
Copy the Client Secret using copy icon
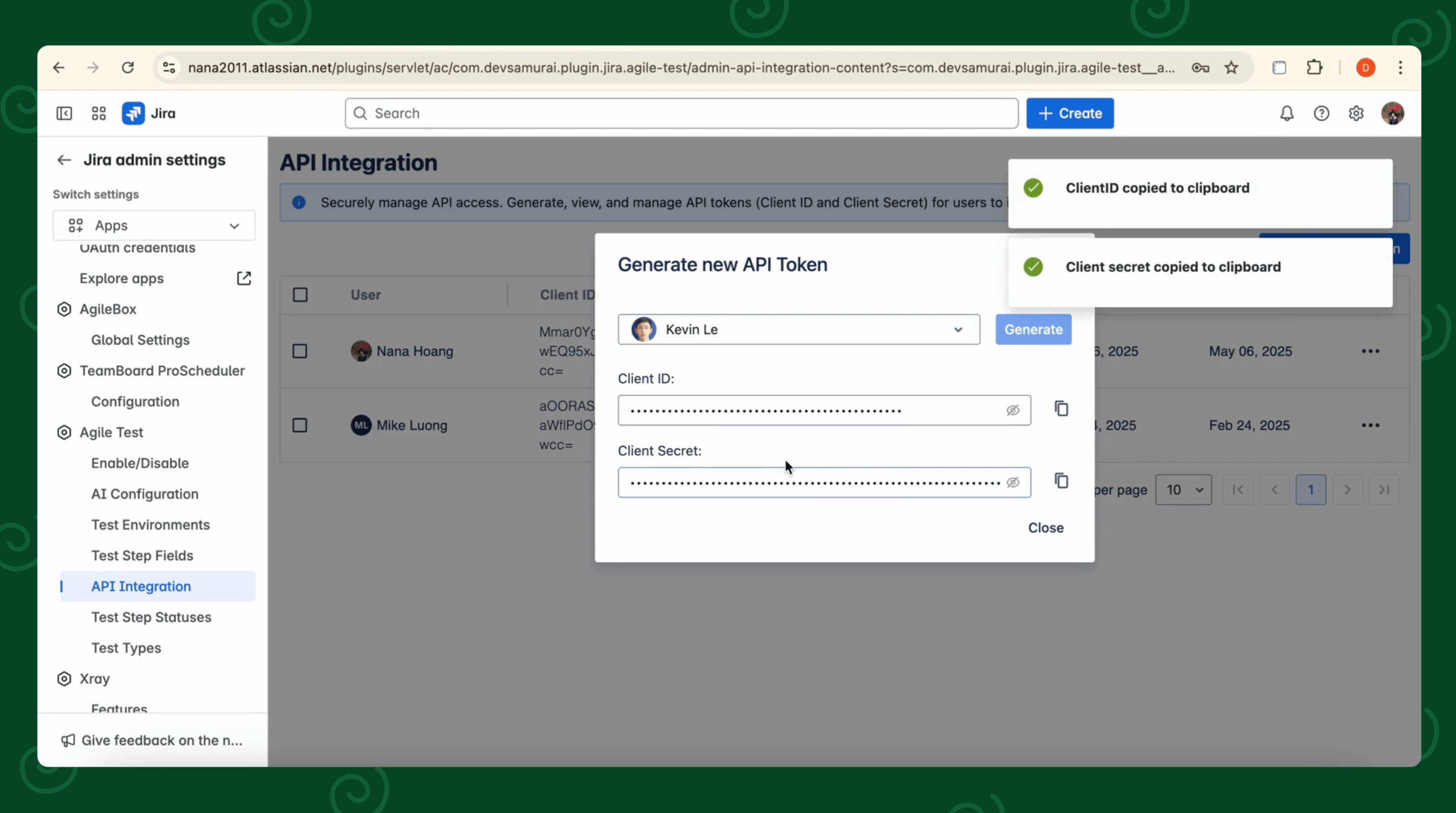pyautogui.click(x=1061, y=481)
